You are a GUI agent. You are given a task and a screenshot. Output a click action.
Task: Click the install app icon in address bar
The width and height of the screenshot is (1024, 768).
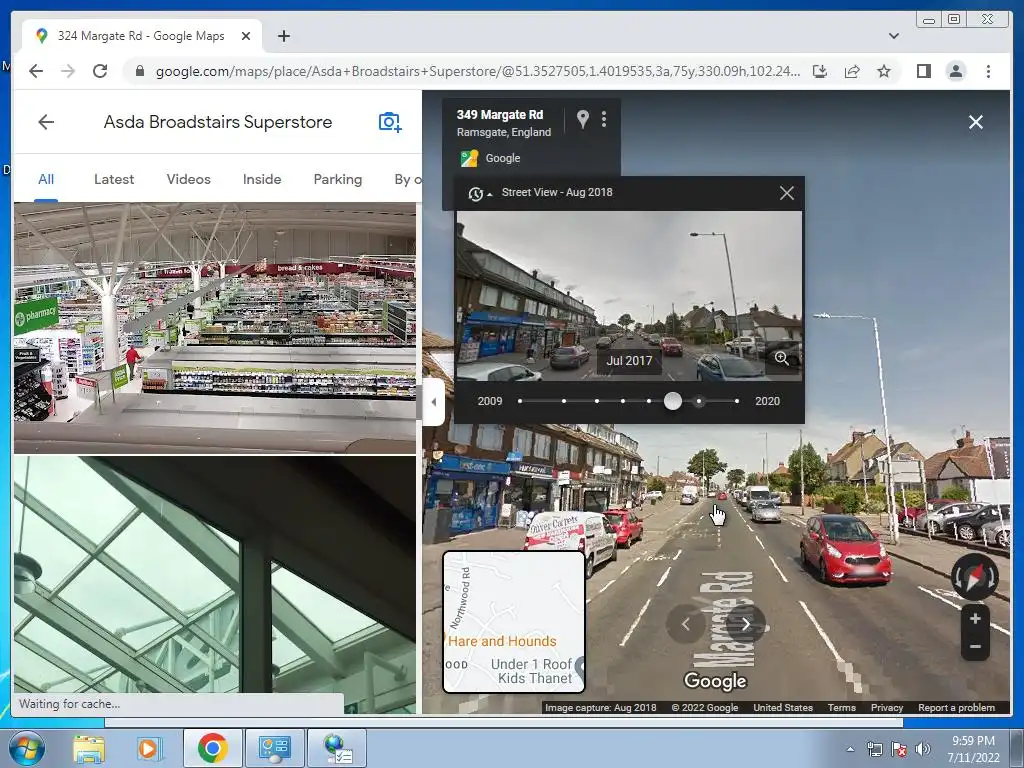(820, 71)
